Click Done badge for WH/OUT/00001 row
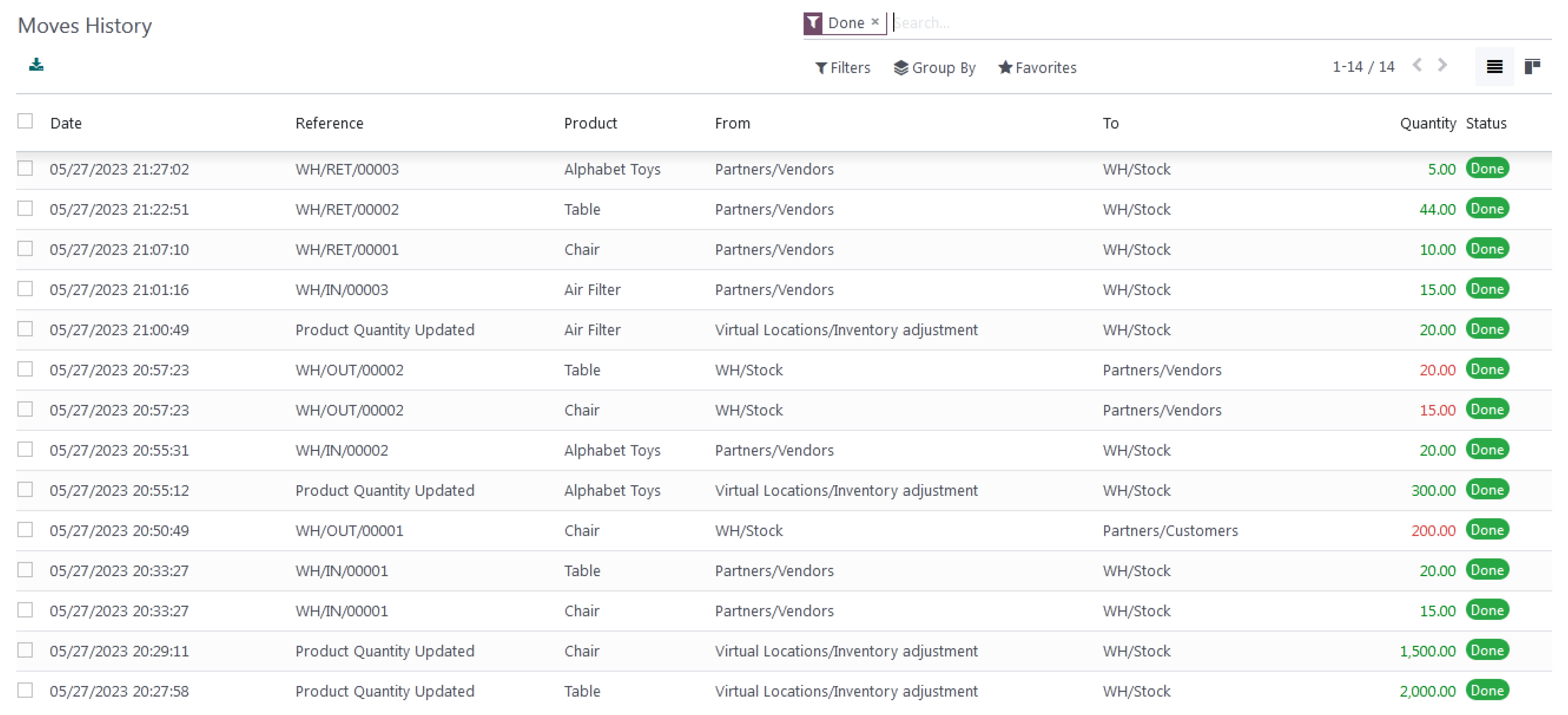 tap(1487, 530)
